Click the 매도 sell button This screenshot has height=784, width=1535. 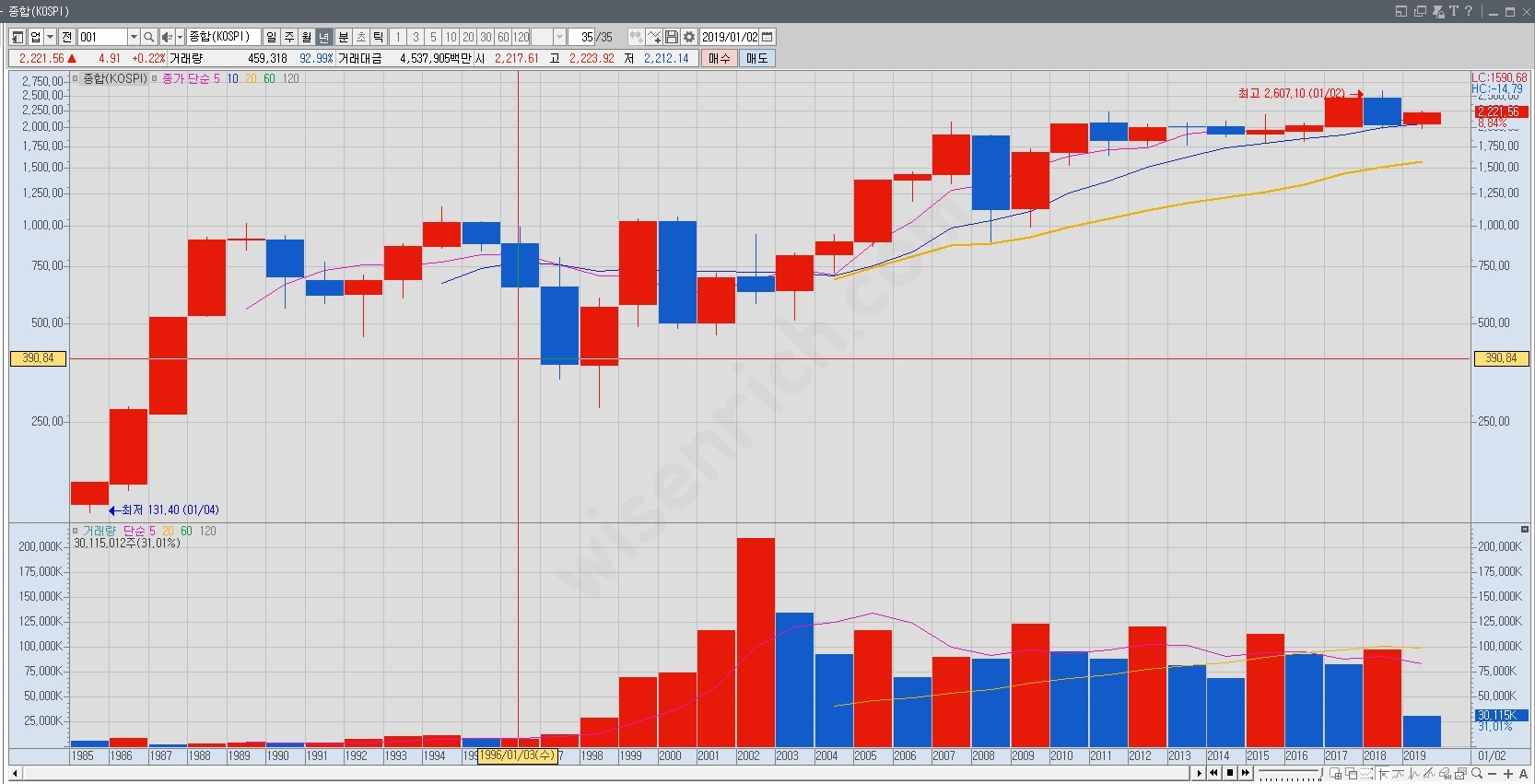[x=756, y=58]
